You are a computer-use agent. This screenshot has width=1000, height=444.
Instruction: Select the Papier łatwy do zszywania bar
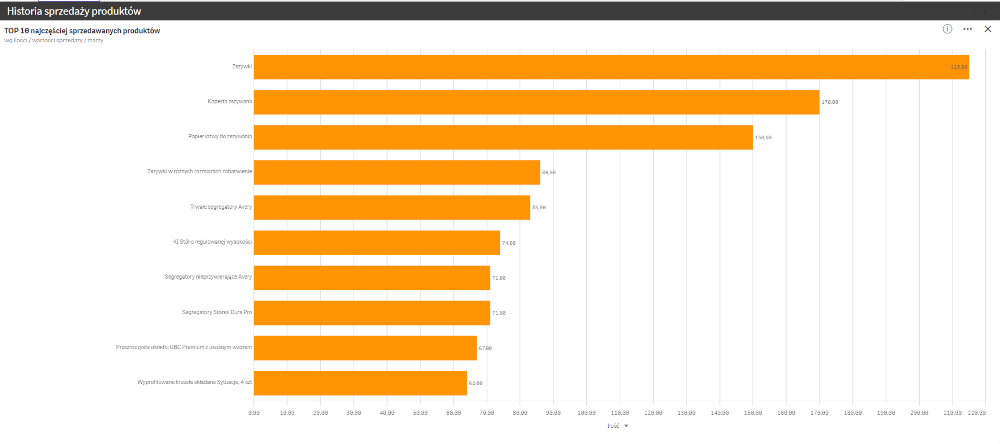pos(503,137)
